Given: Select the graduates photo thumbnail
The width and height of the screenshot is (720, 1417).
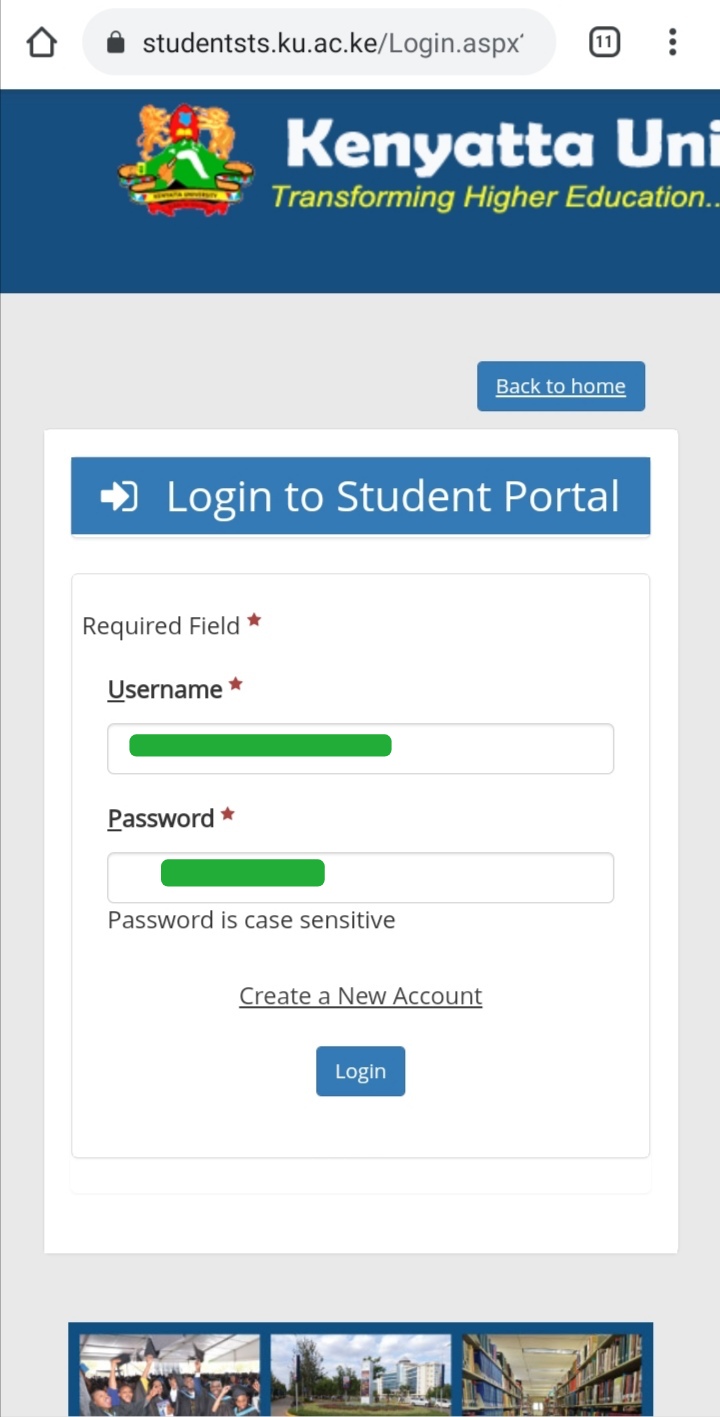Looking at the screenshot, I should (x=169, y=1375).
